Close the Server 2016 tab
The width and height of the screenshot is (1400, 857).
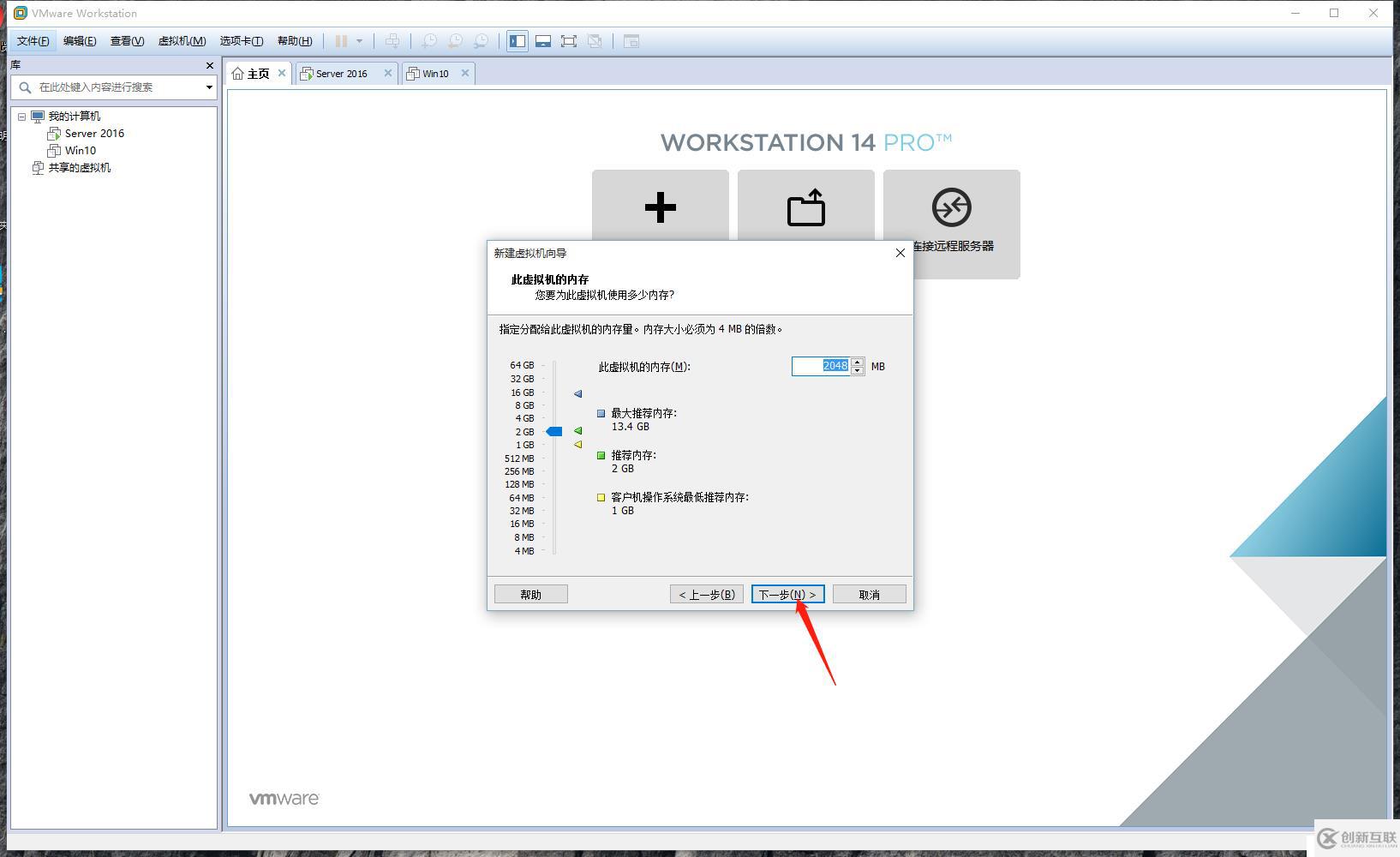388,73
